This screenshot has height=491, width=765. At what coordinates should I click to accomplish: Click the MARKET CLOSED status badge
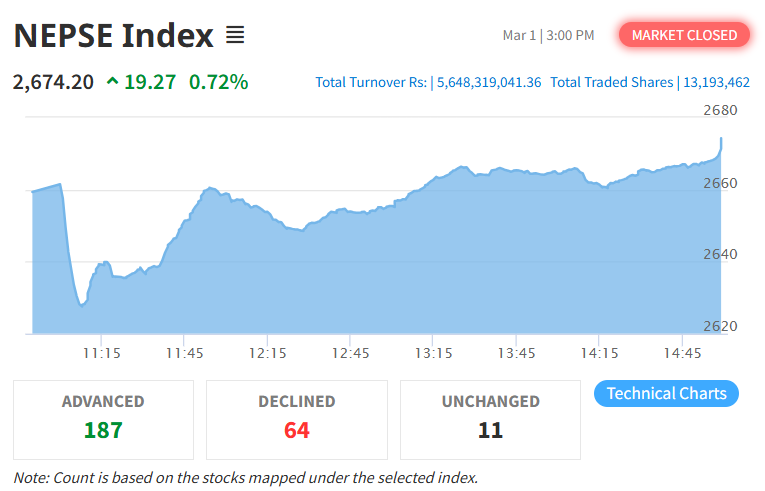(x=684, y=35)
